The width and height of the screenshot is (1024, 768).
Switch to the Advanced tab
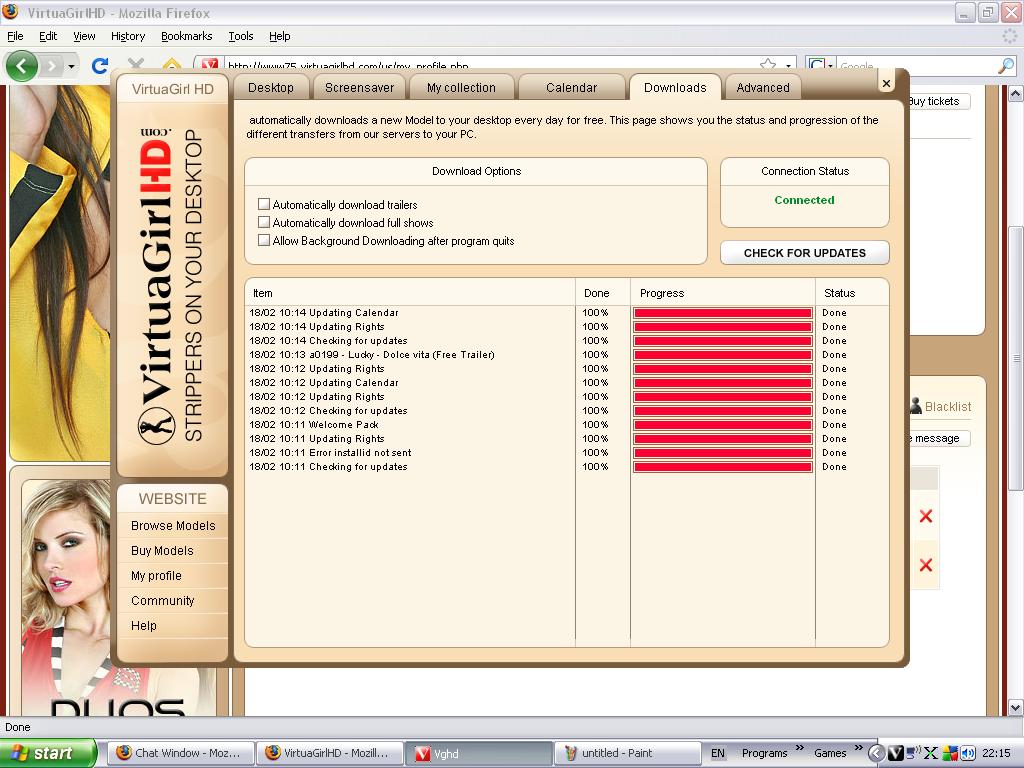tap(763, 88)
